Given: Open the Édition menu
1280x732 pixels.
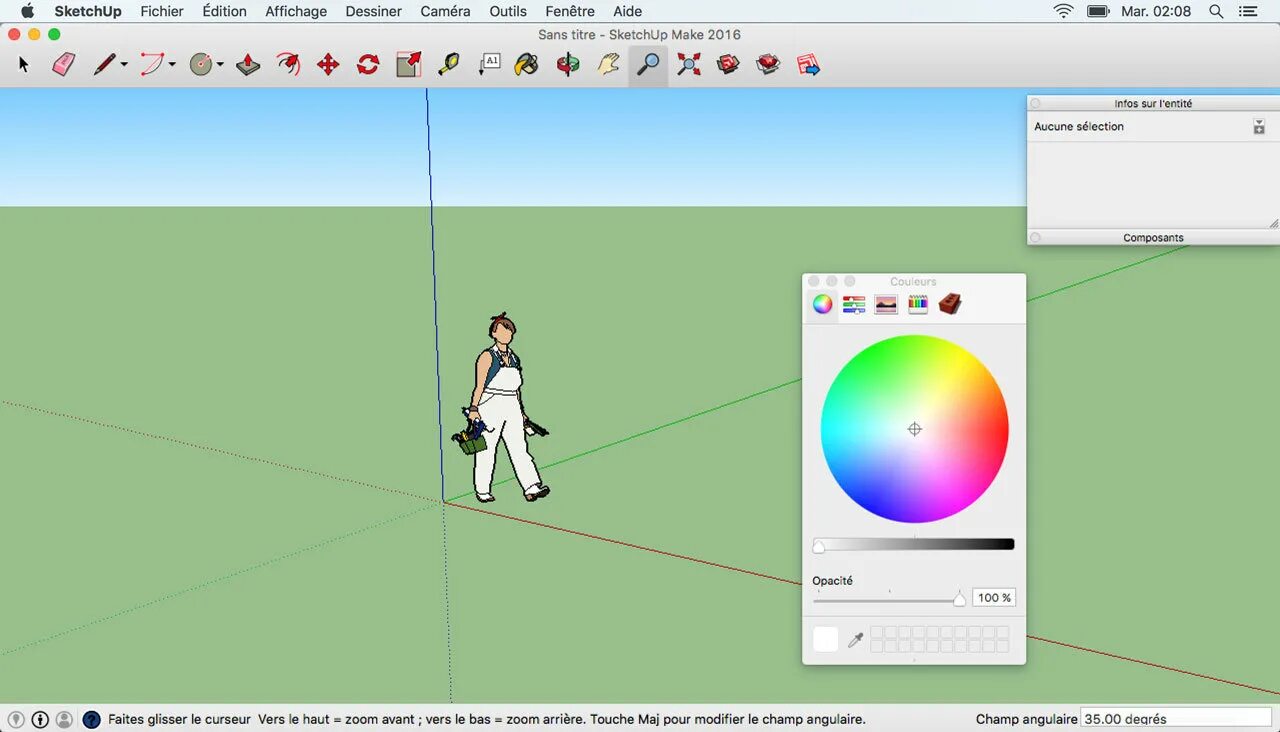Looking at the screenshot, I should tap(224, 11).
